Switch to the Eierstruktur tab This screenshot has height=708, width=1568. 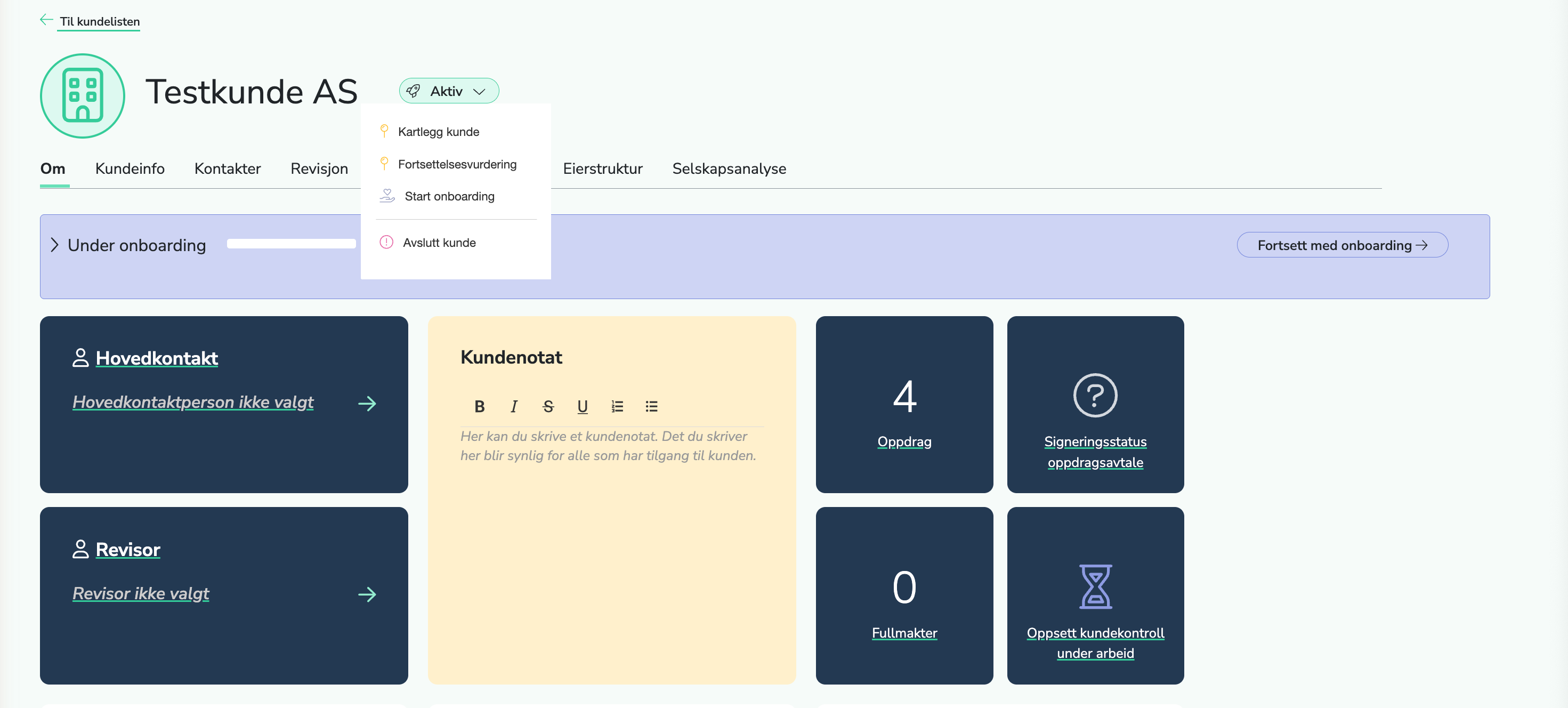tap(602, 168)
